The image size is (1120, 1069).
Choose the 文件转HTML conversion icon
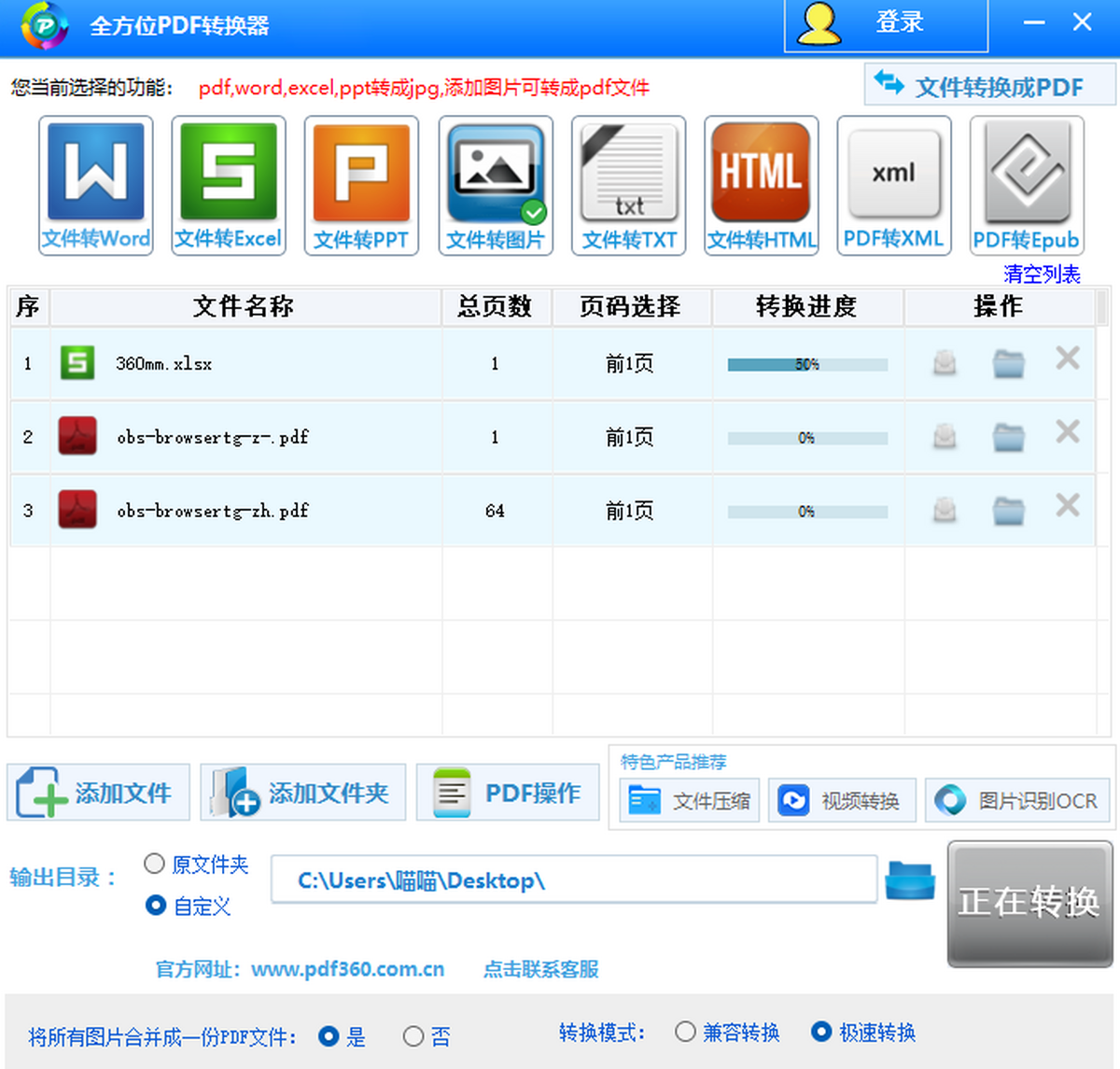click(762, 185)
